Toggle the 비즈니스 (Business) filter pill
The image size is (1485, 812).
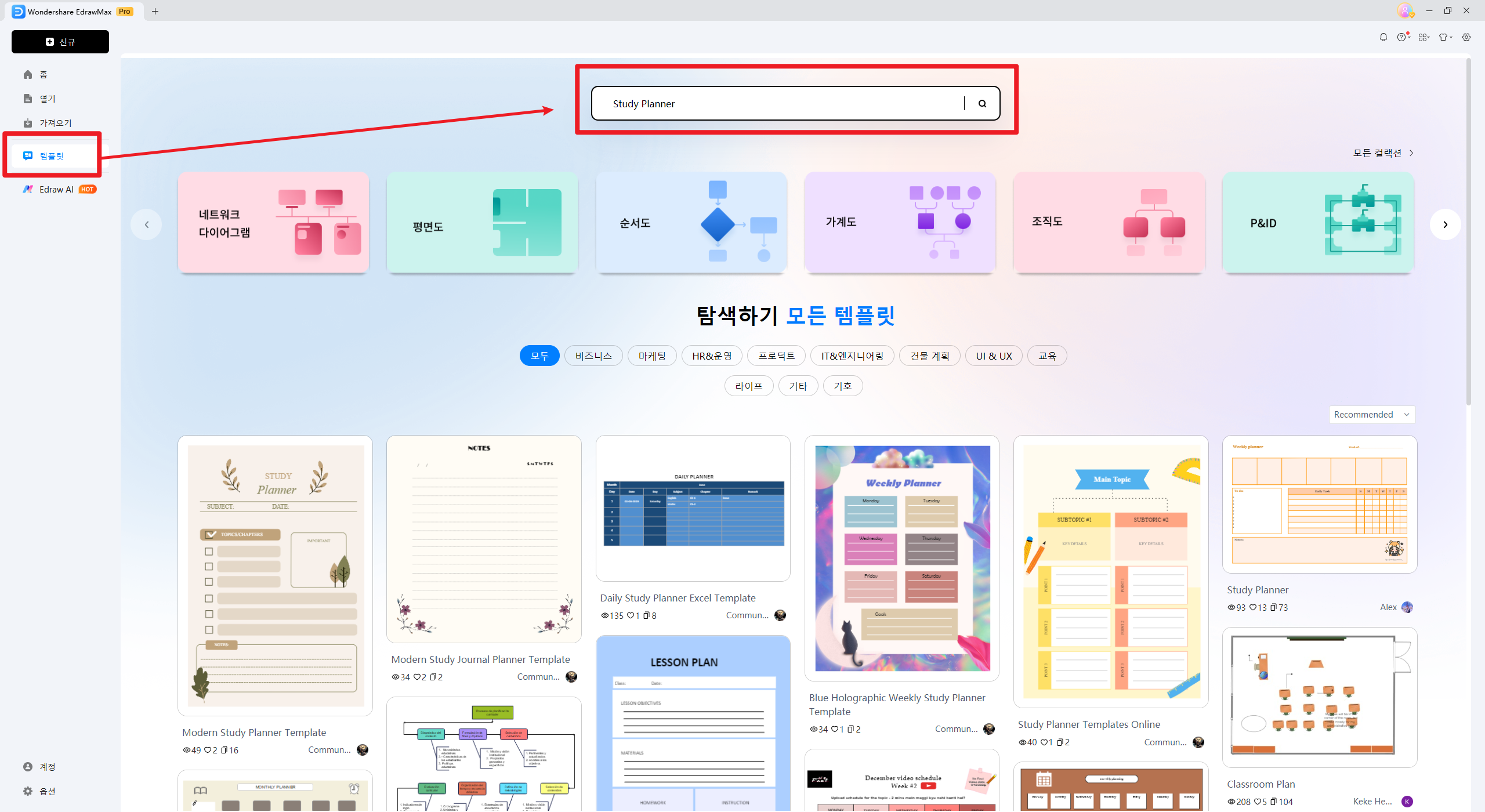[593, 356]
